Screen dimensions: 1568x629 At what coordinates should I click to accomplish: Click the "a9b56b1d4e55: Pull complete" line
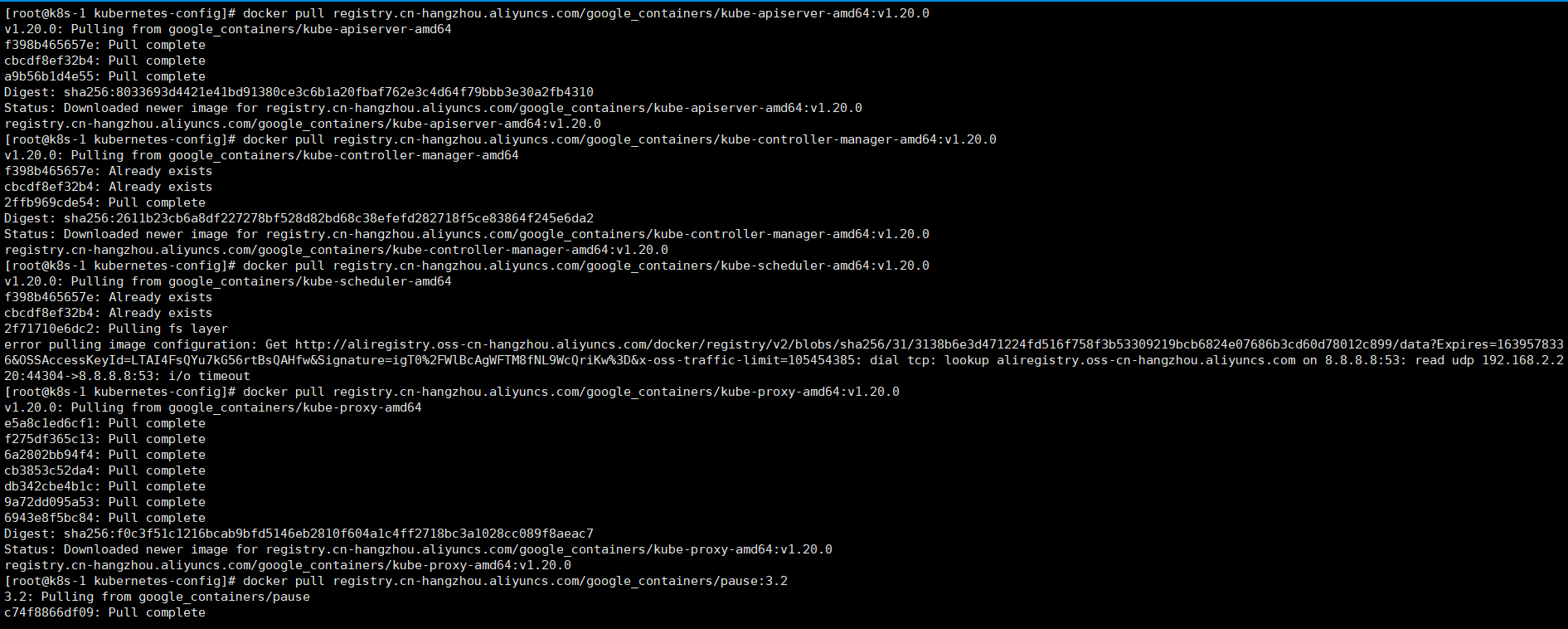click(104, 76)
